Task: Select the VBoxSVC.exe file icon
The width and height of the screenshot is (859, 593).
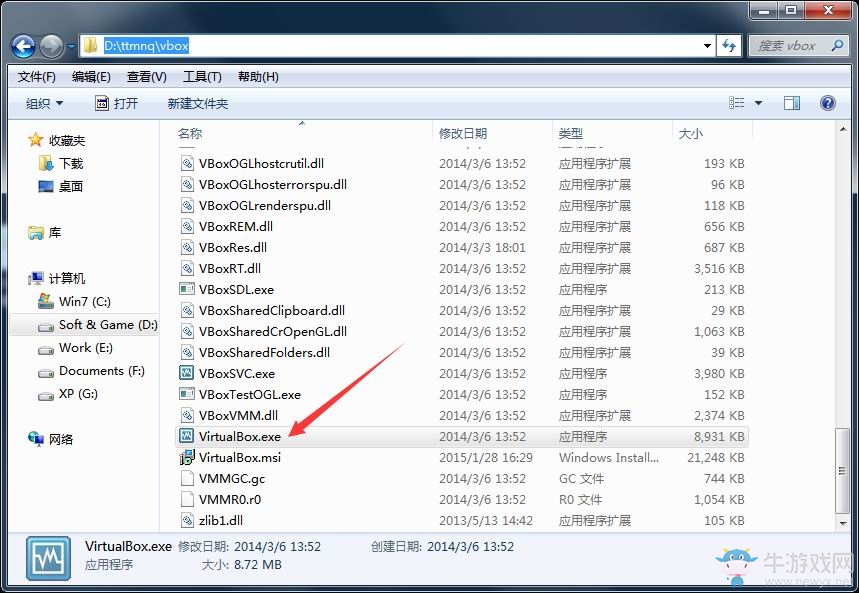Action: 187,373
